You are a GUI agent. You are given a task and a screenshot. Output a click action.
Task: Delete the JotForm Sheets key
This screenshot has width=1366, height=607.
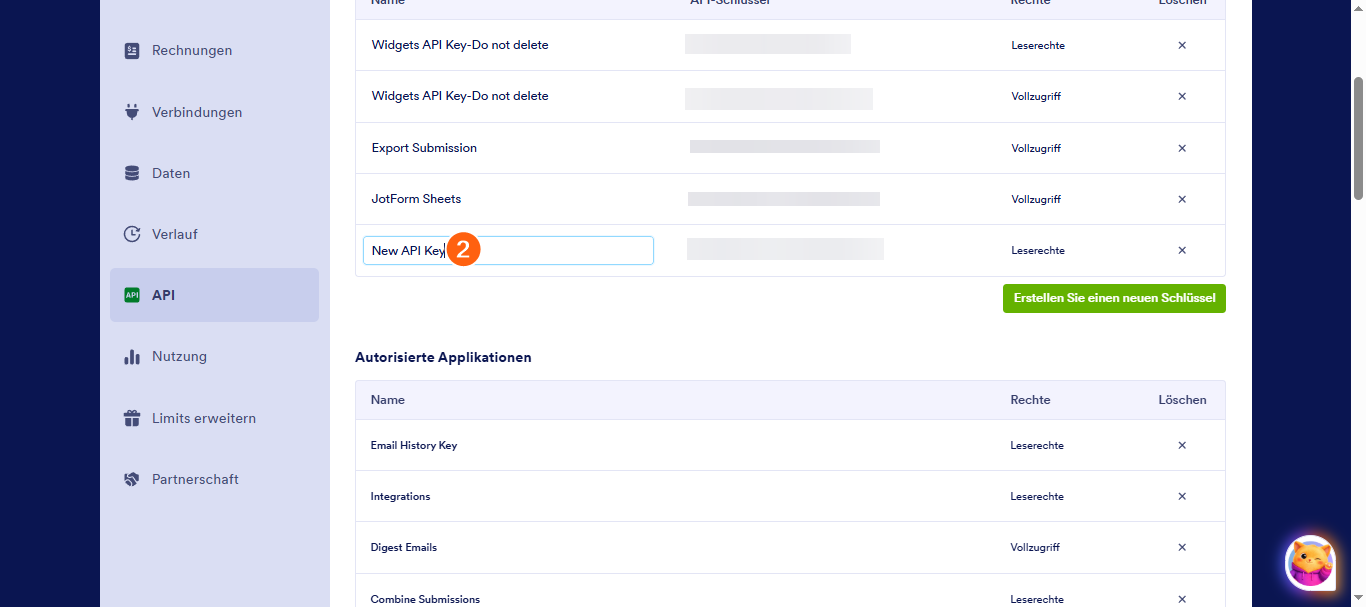point(1182,199)
